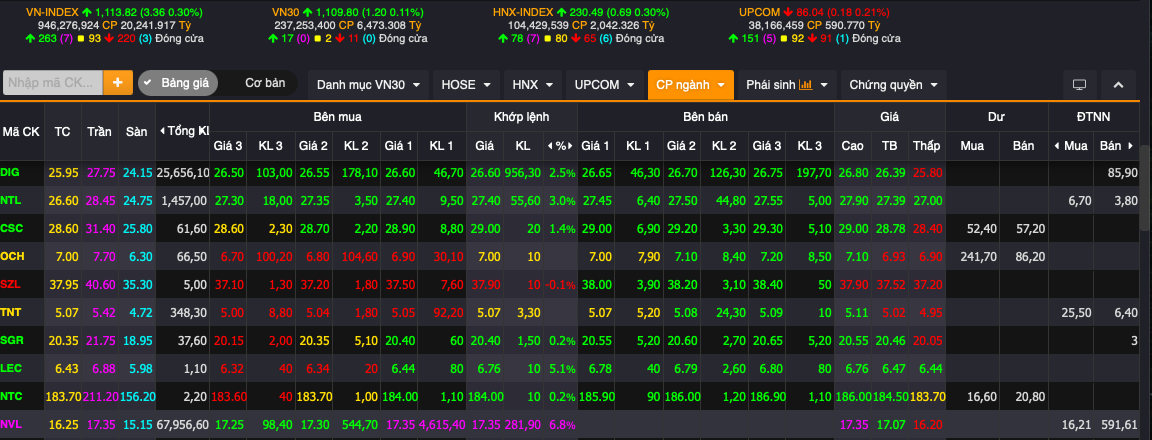Select the highlighted CP ngành menu
Viewport: 1152px width, 440px height.
pyautogui.click(x=690, y=84)
